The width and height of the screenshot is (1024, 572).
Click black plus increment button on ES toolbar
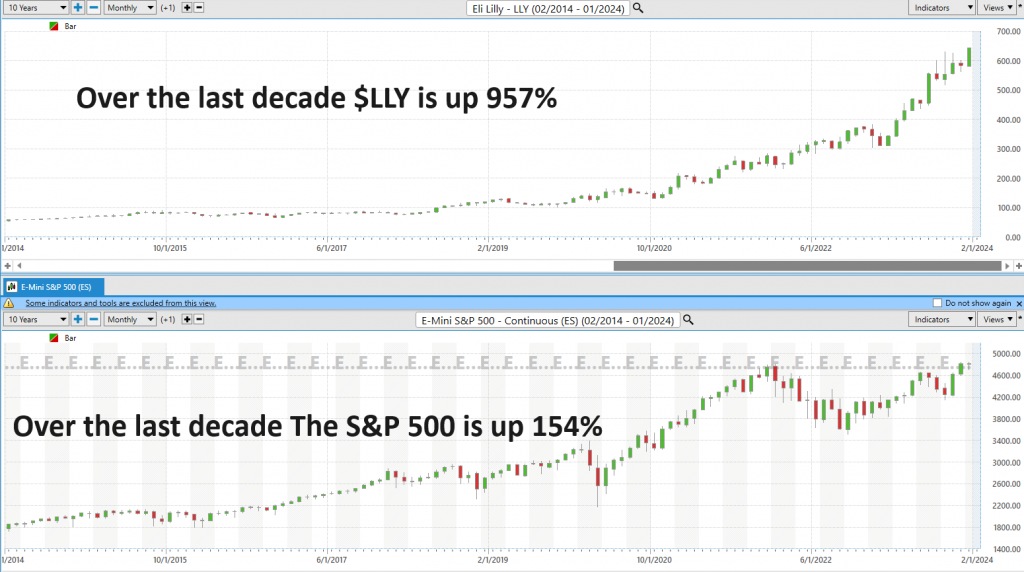(187, 319)
